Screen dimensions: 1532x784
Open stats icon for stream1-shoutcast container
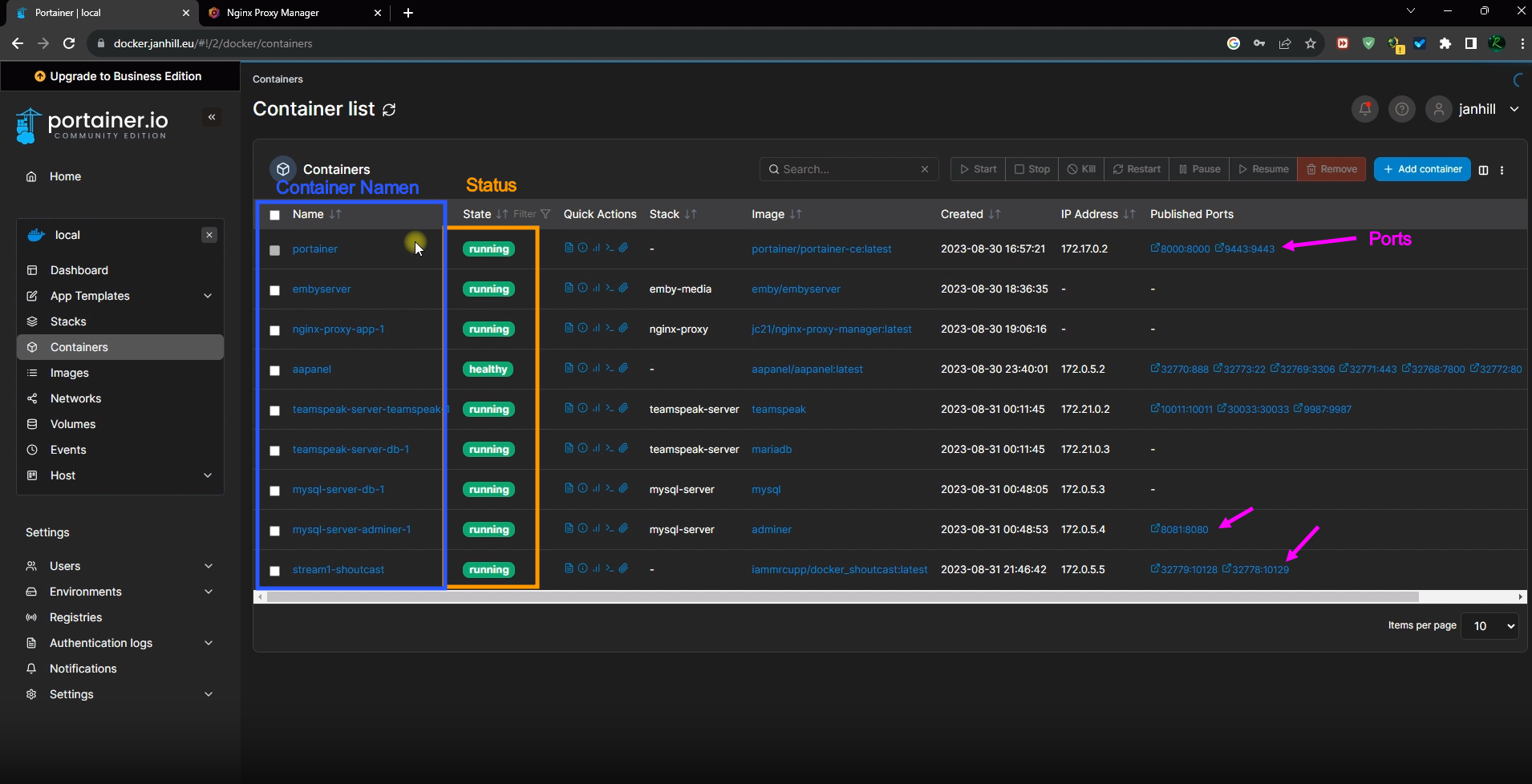coord(596,568)
